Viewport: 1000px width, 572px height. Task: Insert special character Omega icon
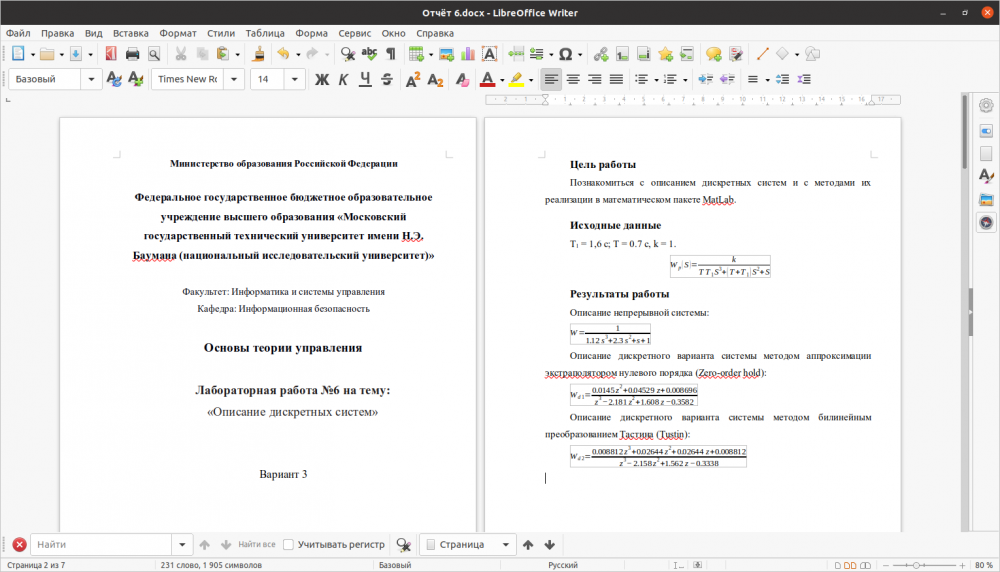[565, 54]
